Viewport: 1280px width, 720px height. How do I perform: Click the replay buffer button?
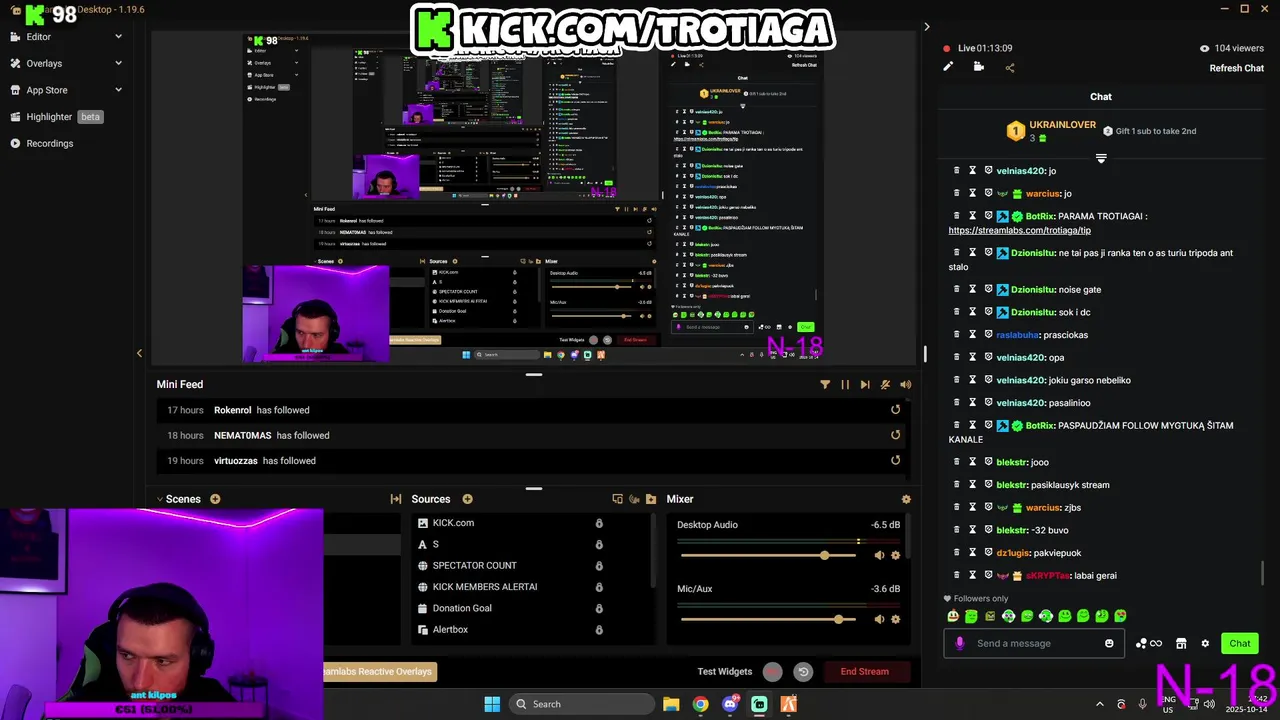tap(803, 672)
